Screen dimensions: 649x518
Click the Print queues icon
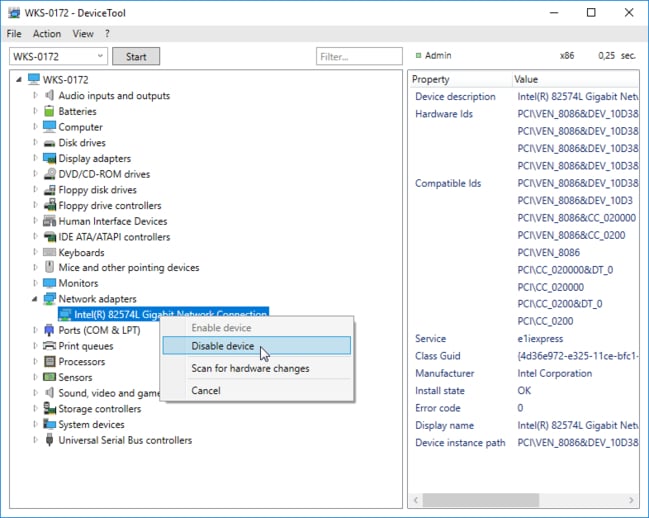(x=49, y=346)
